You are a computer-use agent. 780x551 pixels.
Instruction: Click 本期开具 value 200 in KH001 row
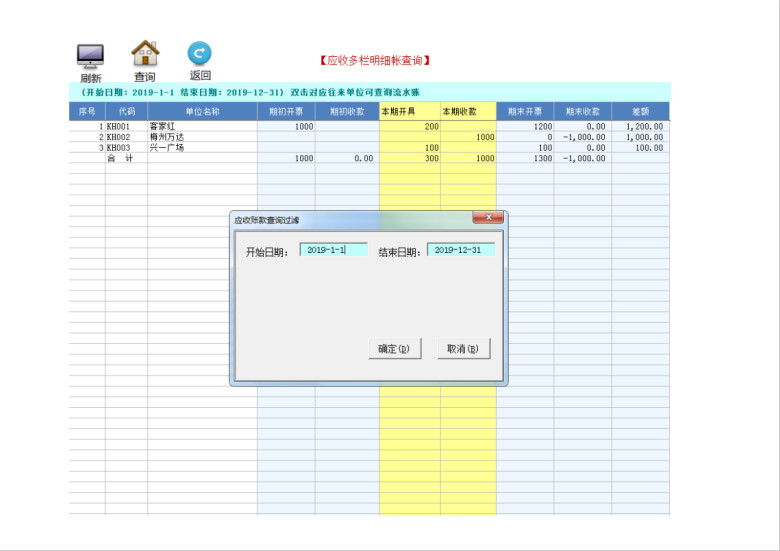[x=431, y=126]
